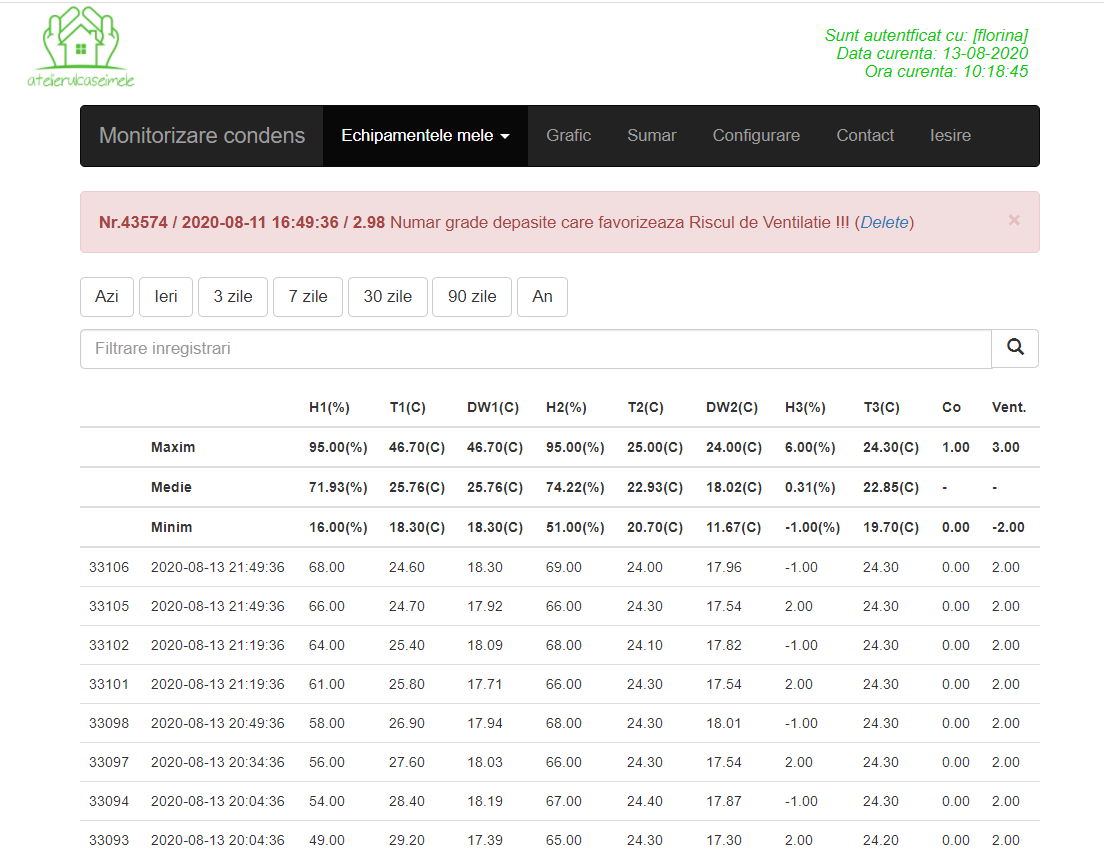Select the 7 zile range button
The width and height of the screenshot is (1104, 862).
[308, 297]
